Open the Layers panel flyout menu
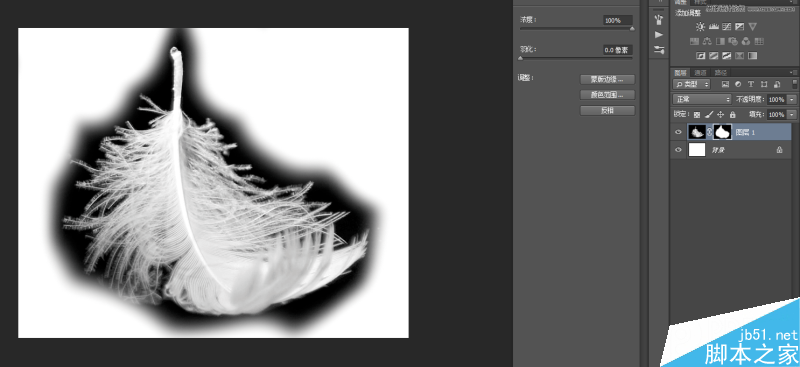The height and width of the screenshot is (367, 800). pos(793,72)
